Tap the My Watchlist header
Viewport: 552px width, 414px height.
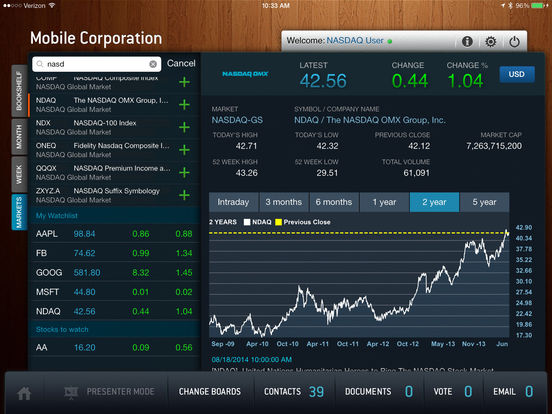[115, 215]
